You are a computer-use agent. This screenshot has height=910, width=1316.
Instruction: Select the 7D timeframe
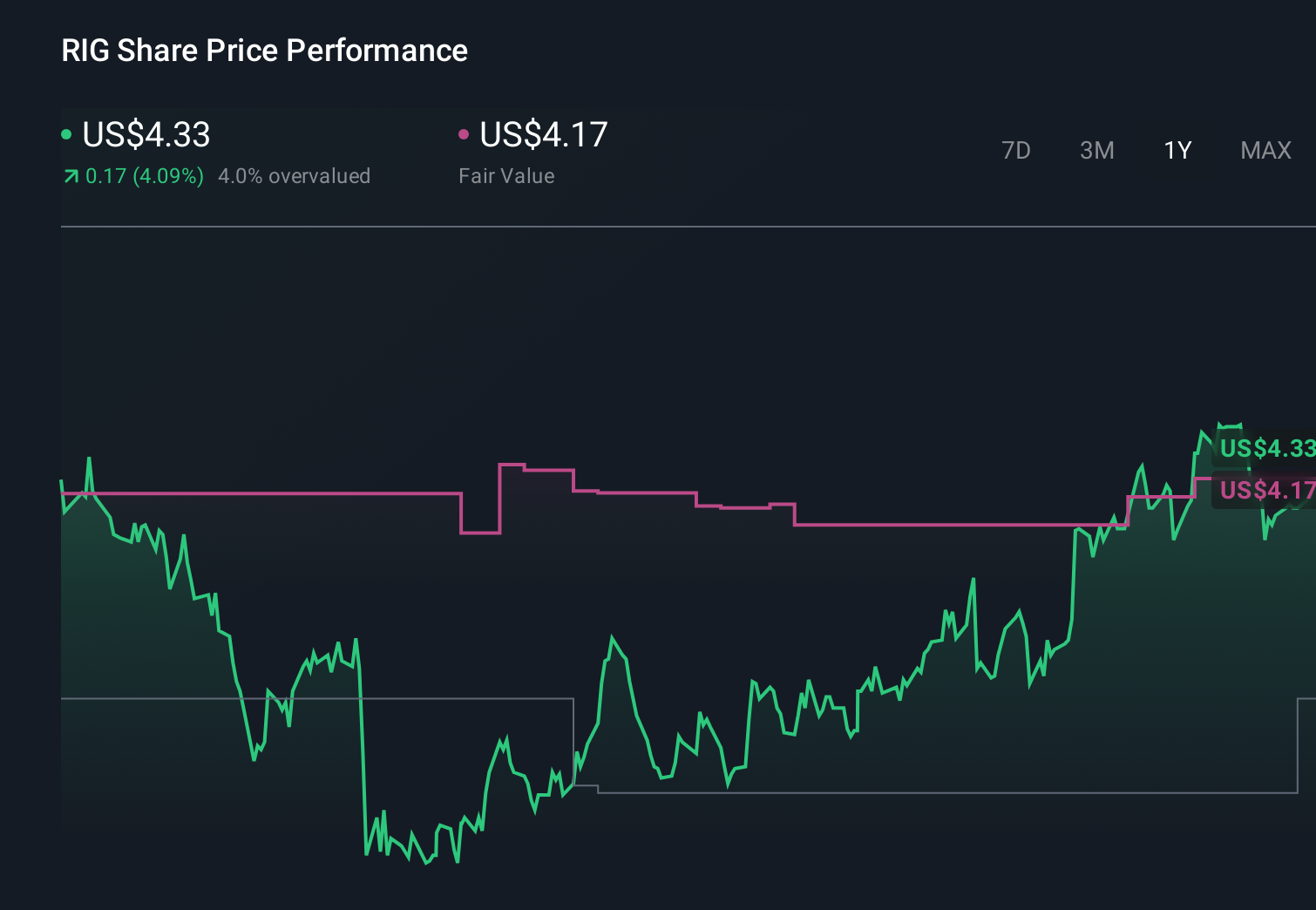coord(1016,150)
